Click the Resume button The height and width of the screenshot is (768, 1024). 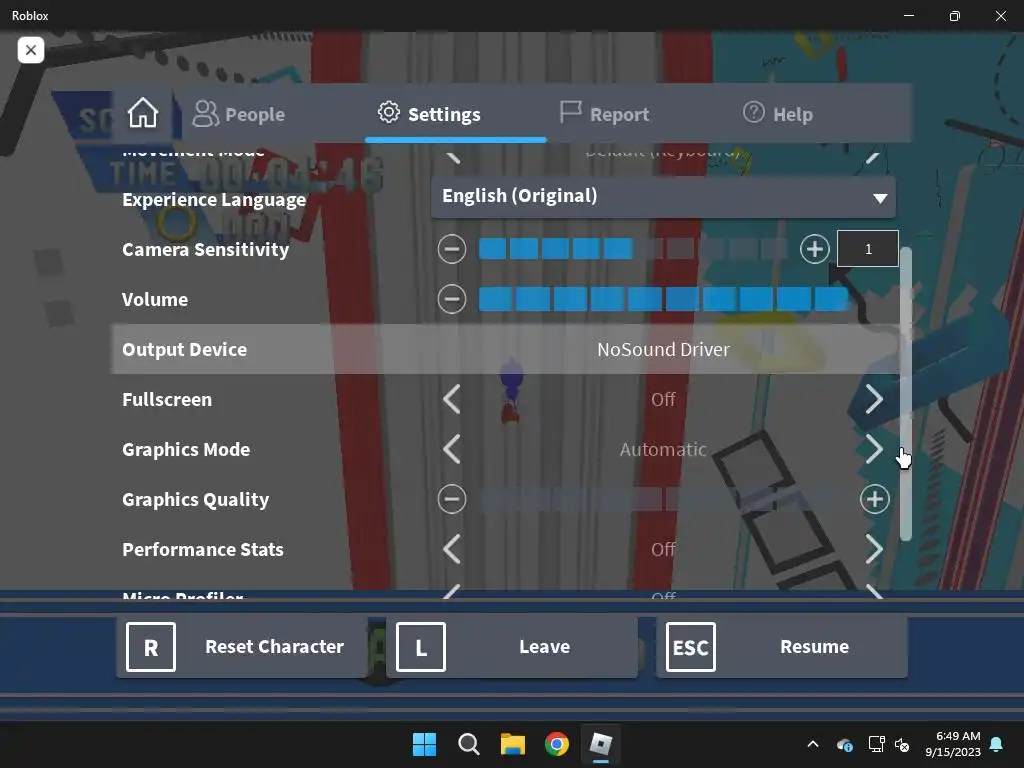coord(782,647)
